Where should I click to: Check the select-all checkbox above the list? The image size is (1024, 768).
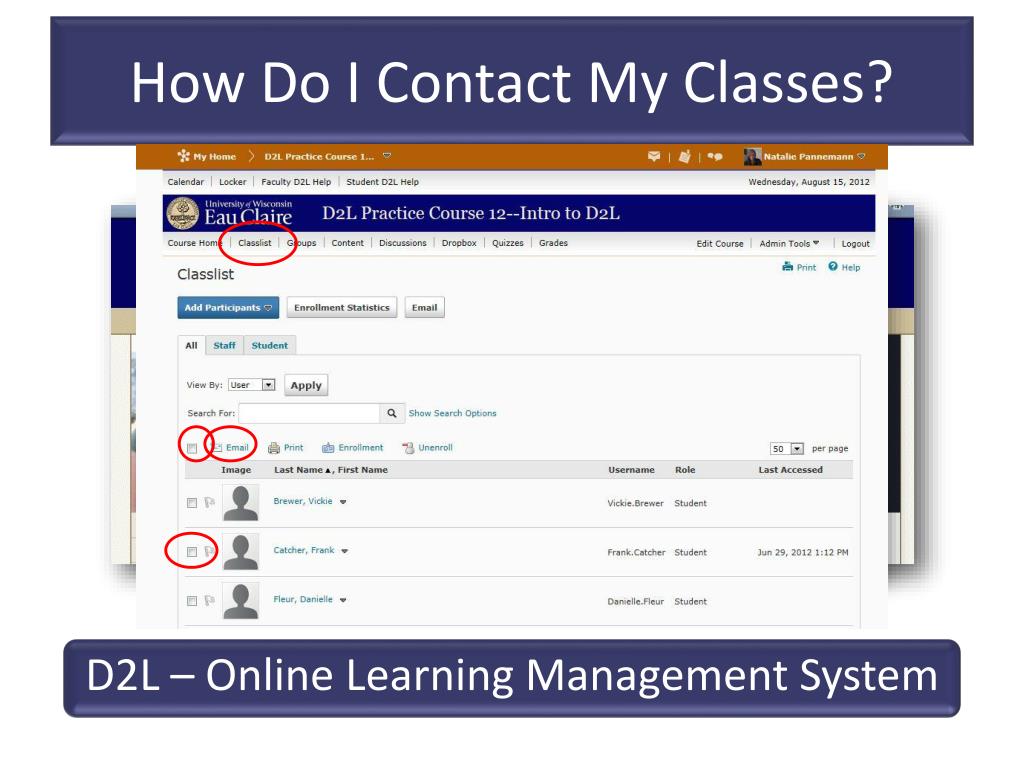coord(192,449)
